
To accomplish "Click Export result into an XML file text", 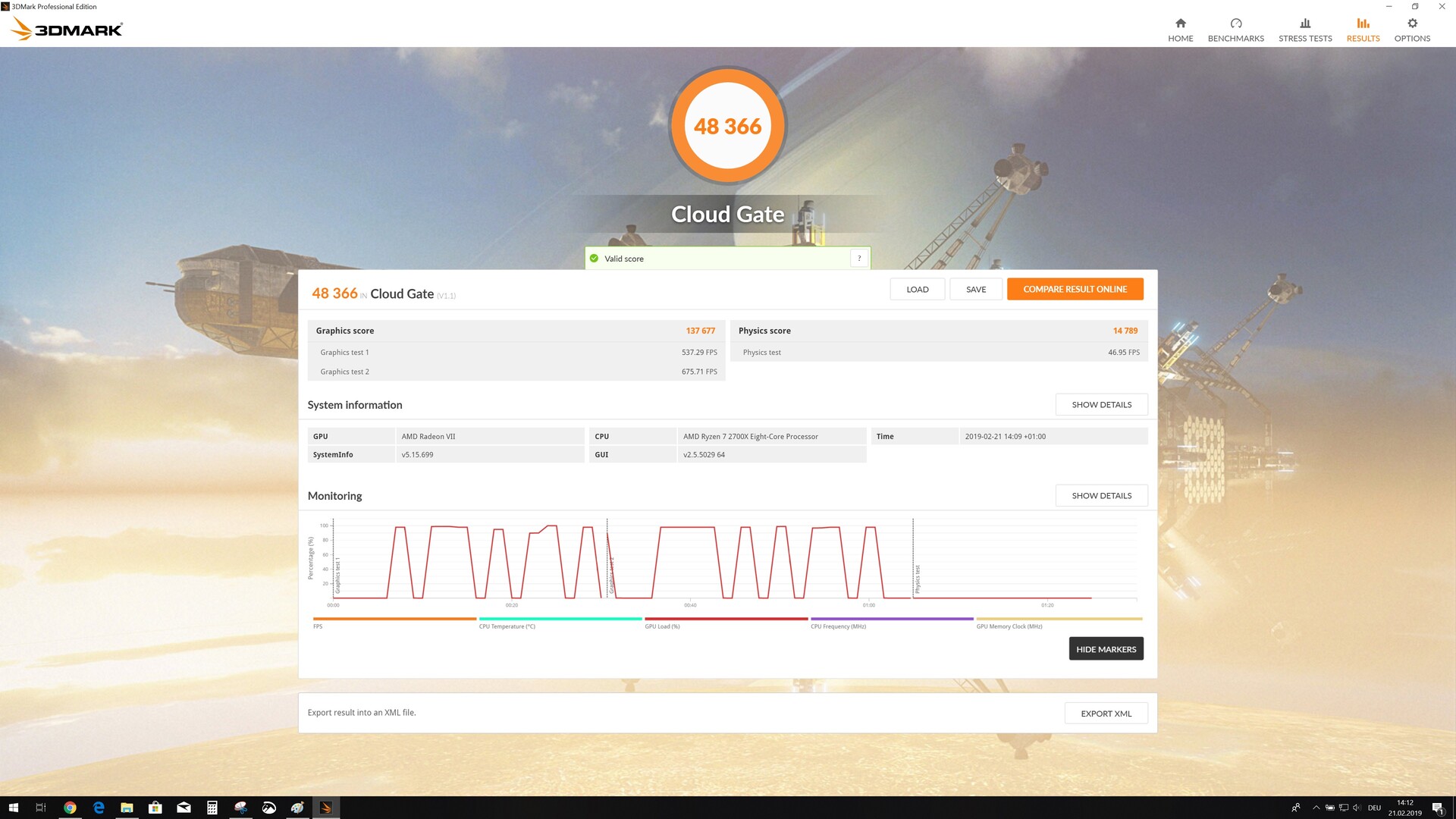I will [362, 713].
